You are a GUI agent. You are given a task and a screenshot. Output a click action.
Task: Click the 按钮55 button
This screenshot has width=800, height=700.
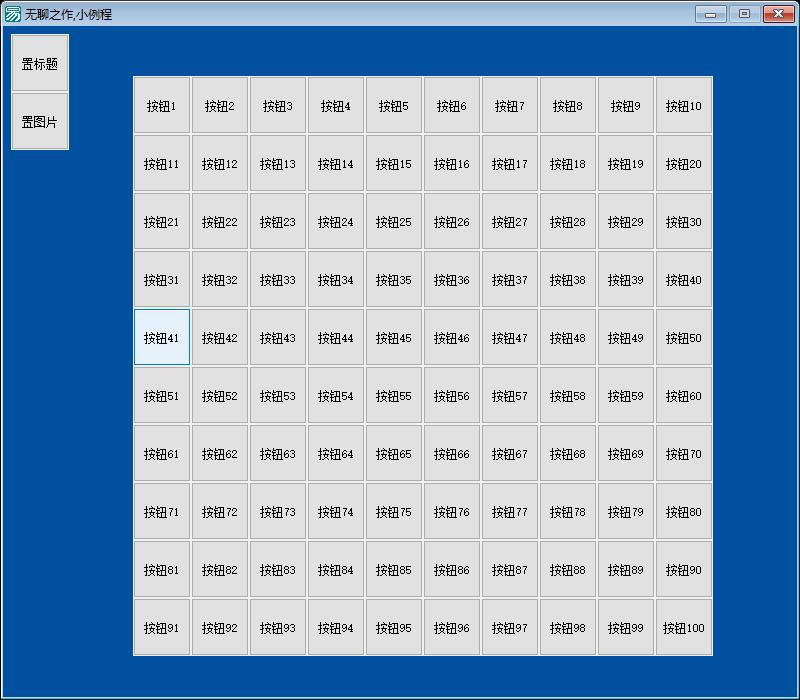394,396
